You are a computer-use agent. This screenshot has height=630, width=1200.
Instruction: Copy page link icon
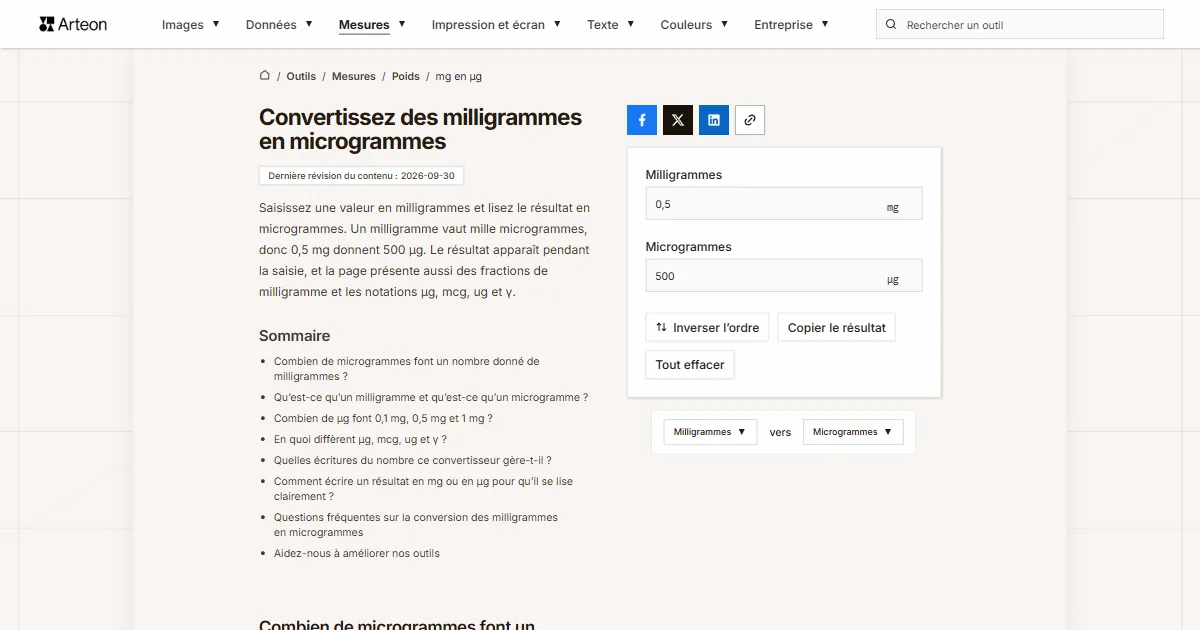click(x=750, y=120)
